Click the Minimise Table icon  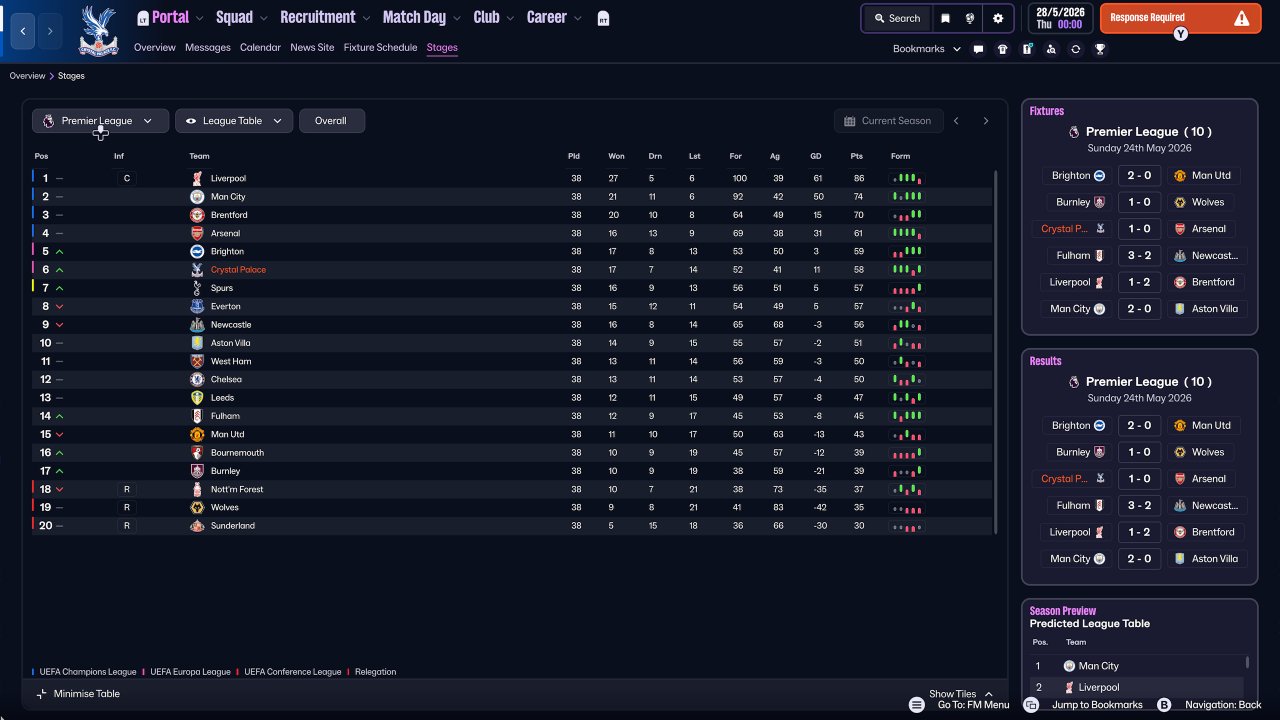(41, 694)
